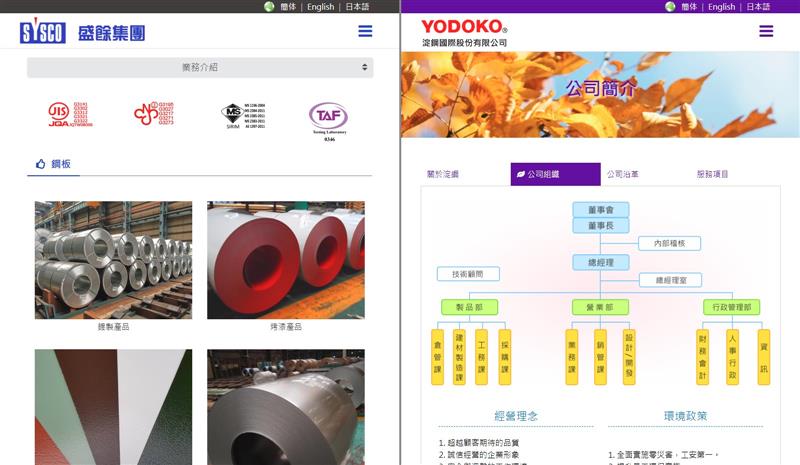This screenshot has width=800, height=465.
Task: Switch to 簡体 on the YODOKO page
Action: point(689,7)
